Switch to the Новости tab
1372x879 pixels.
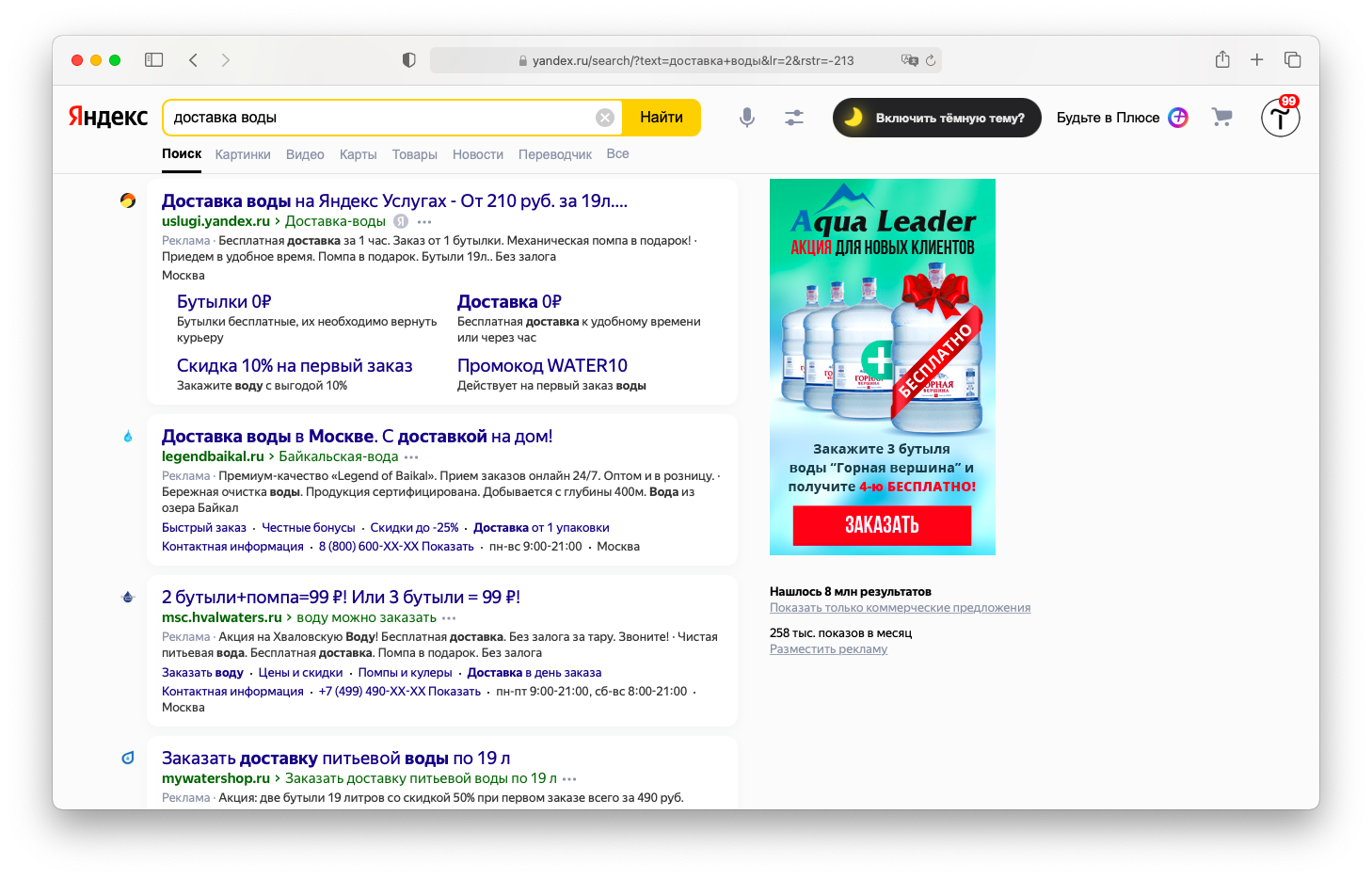(x=478, y=154)
